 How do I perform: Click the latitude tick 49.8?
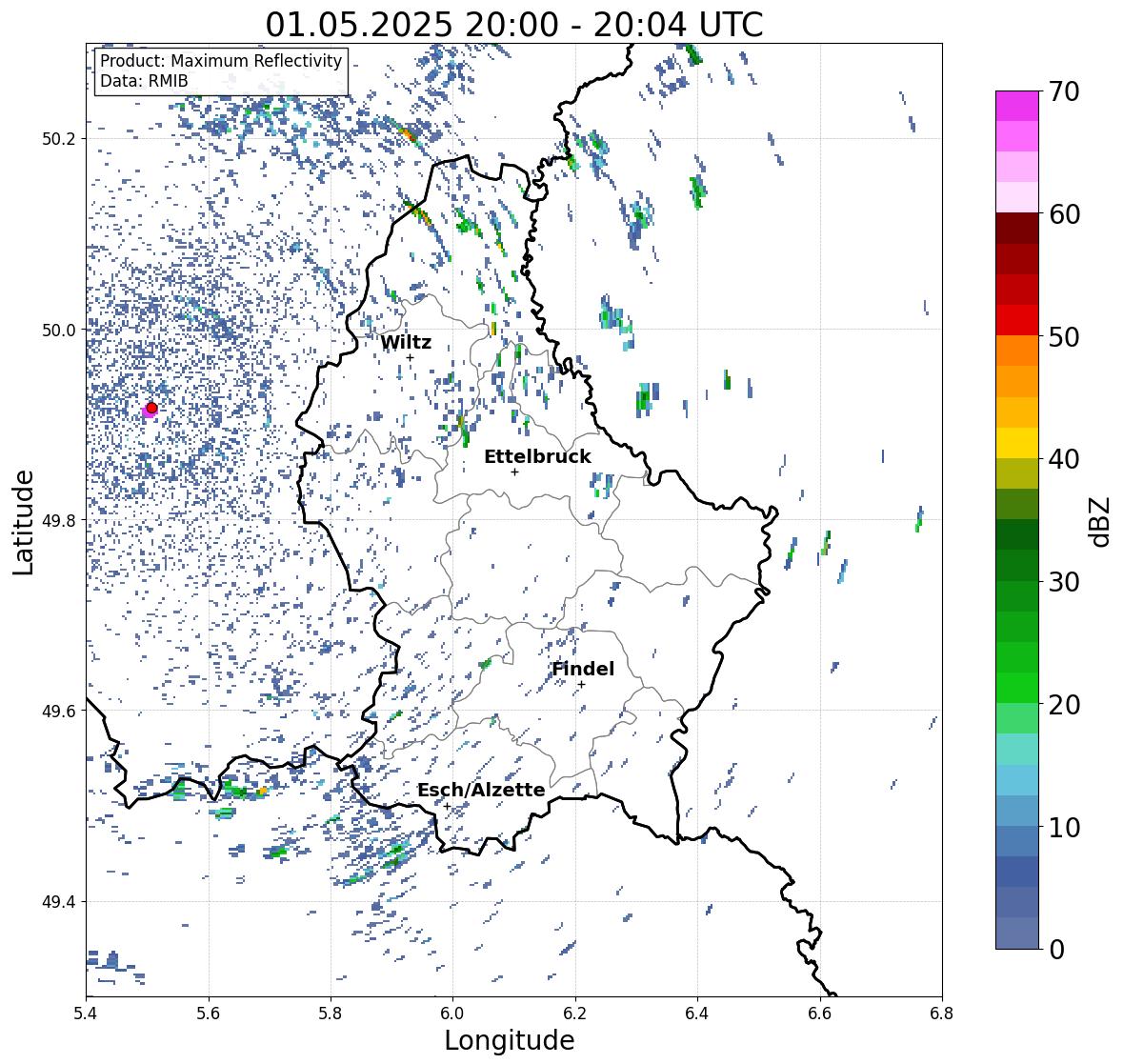(x=59, y=520)
